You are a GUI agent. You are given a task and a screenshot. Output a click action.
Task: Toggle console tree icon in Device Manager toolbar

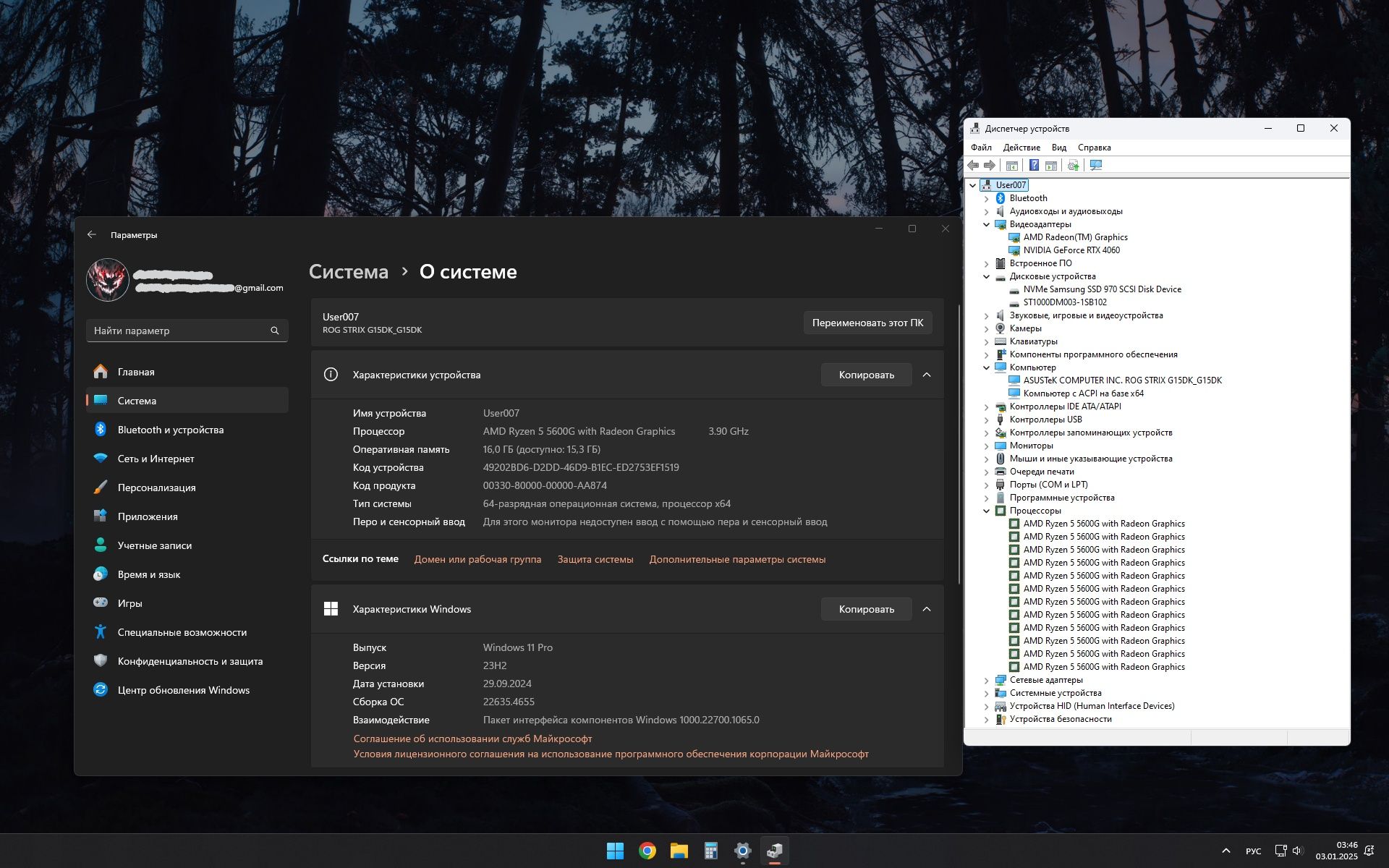1012,166
